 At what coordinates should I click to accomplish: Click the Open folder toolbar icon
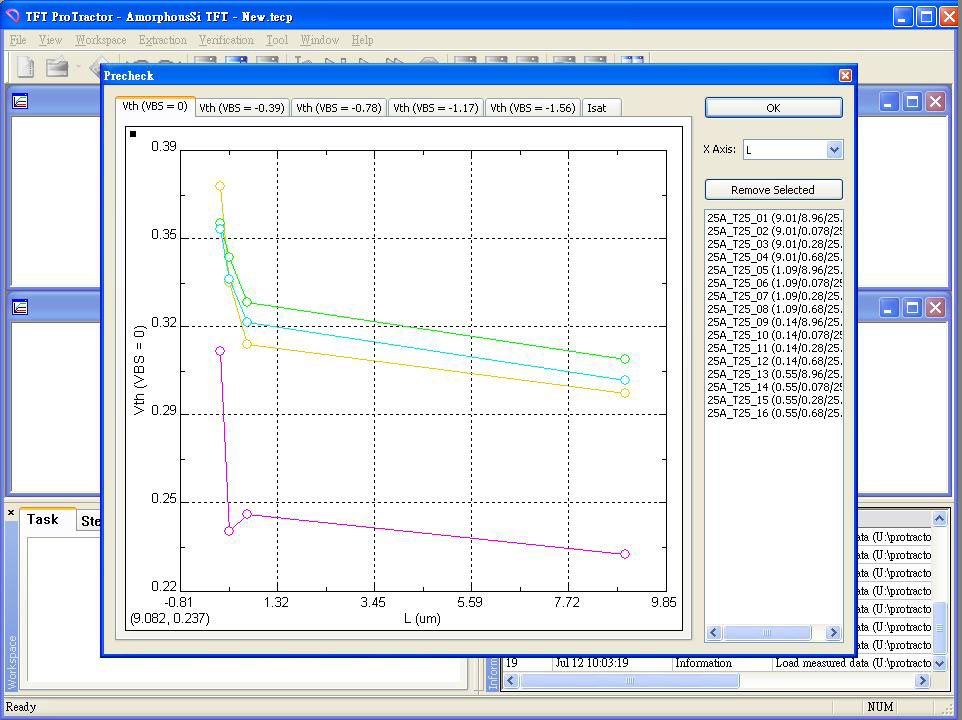57,67
